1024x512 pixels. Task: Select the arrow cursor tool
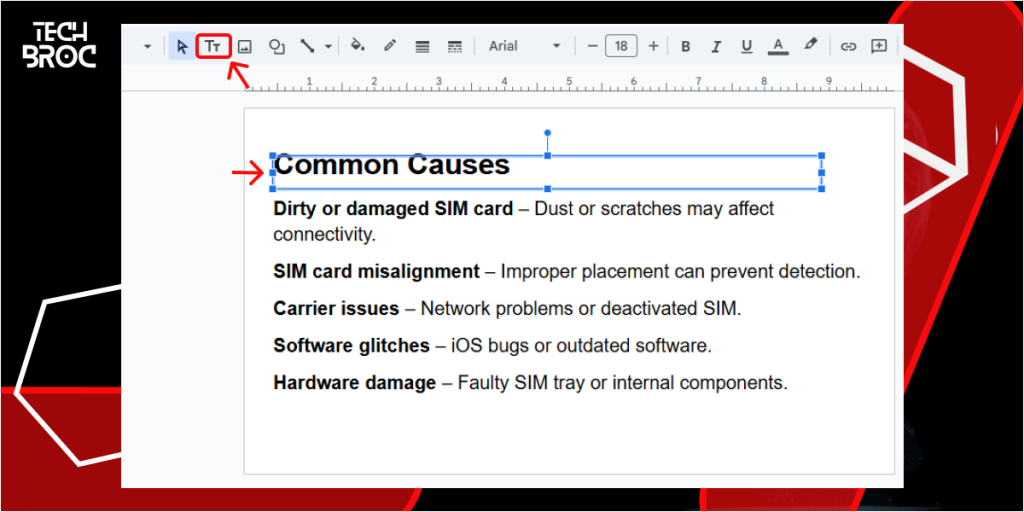click(182, 46)
